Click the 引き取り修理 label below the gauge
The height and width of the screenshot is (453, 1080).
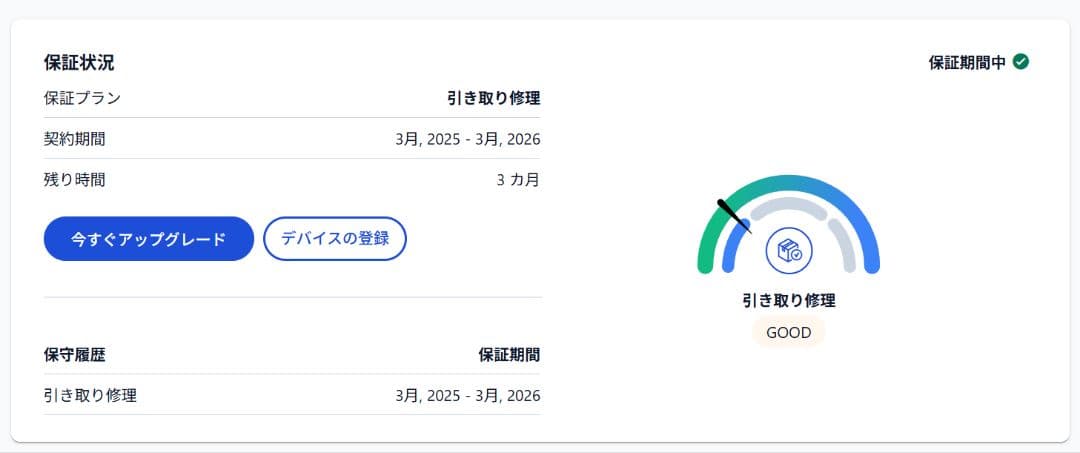[x=788, y=300]
